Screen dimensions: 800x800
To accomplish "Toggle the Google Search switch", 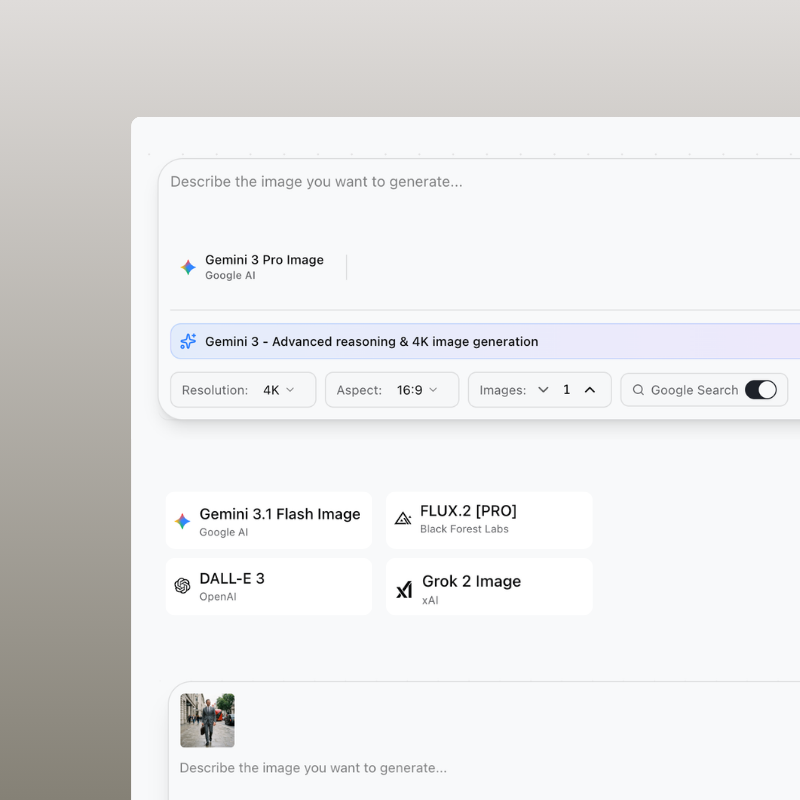I will [x=761, y=390].
